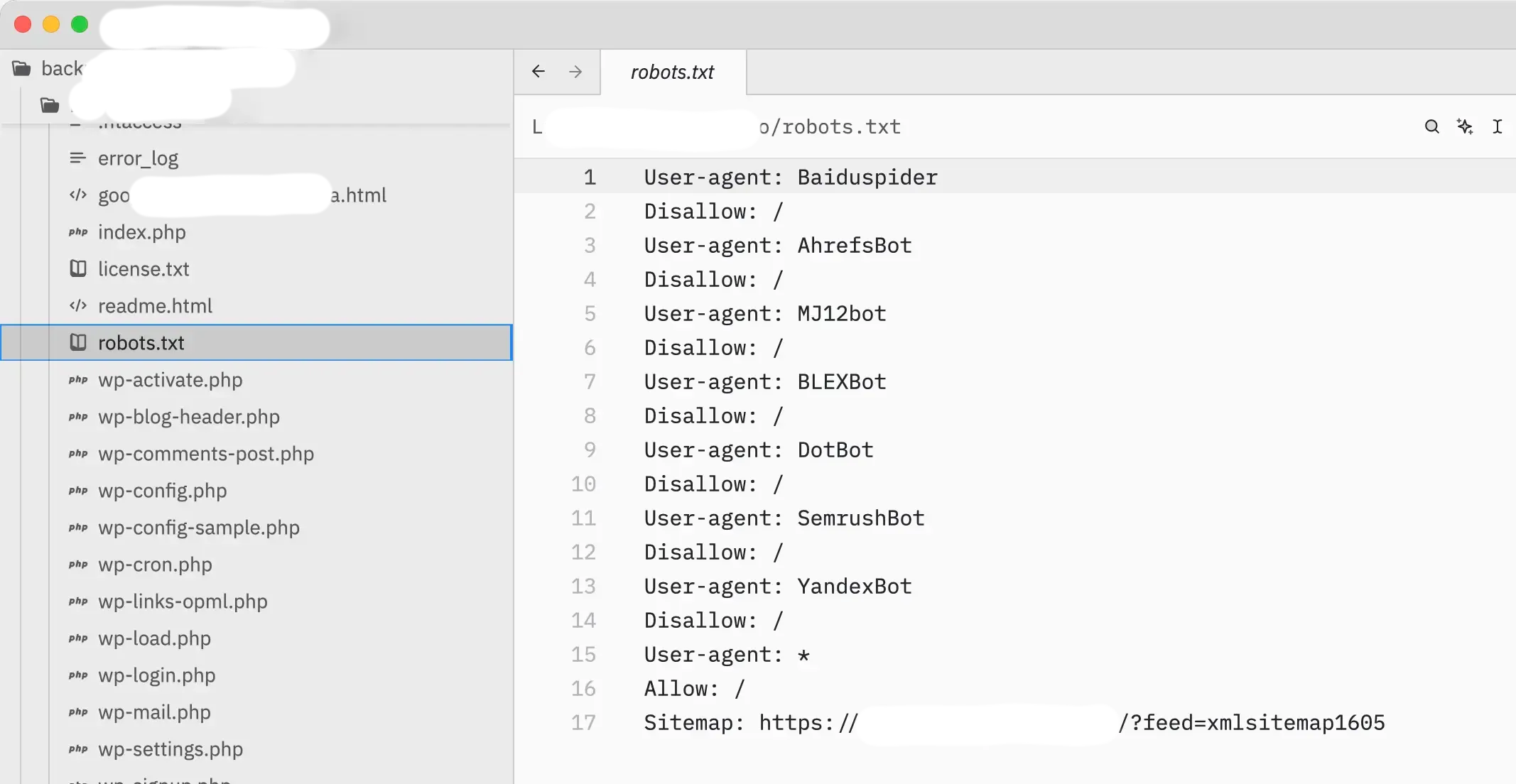Collapse the second-level open folder
Screen dimensions: 1516x784
point(50,106)
